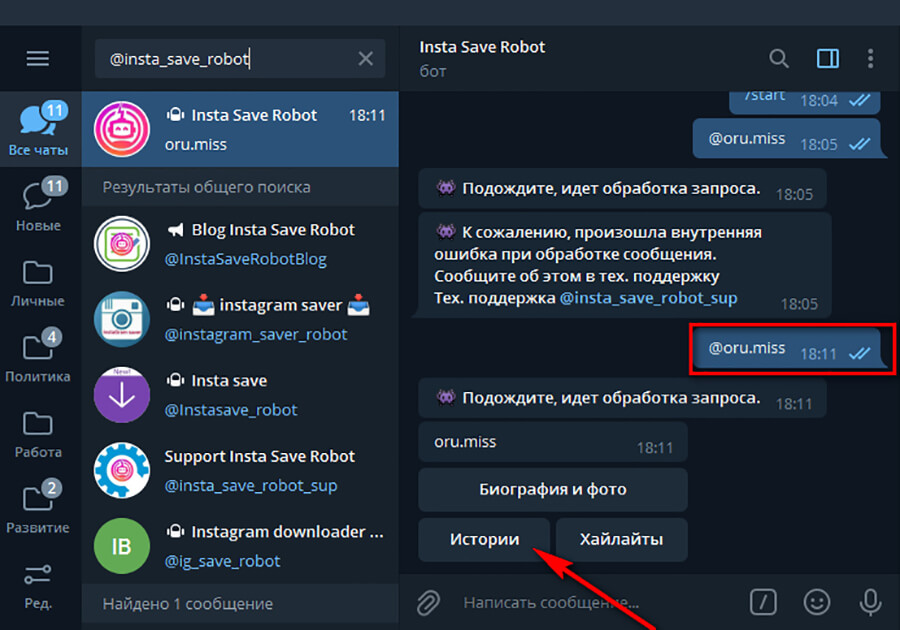Start voice message recording
900x630 pixels.
869,602
